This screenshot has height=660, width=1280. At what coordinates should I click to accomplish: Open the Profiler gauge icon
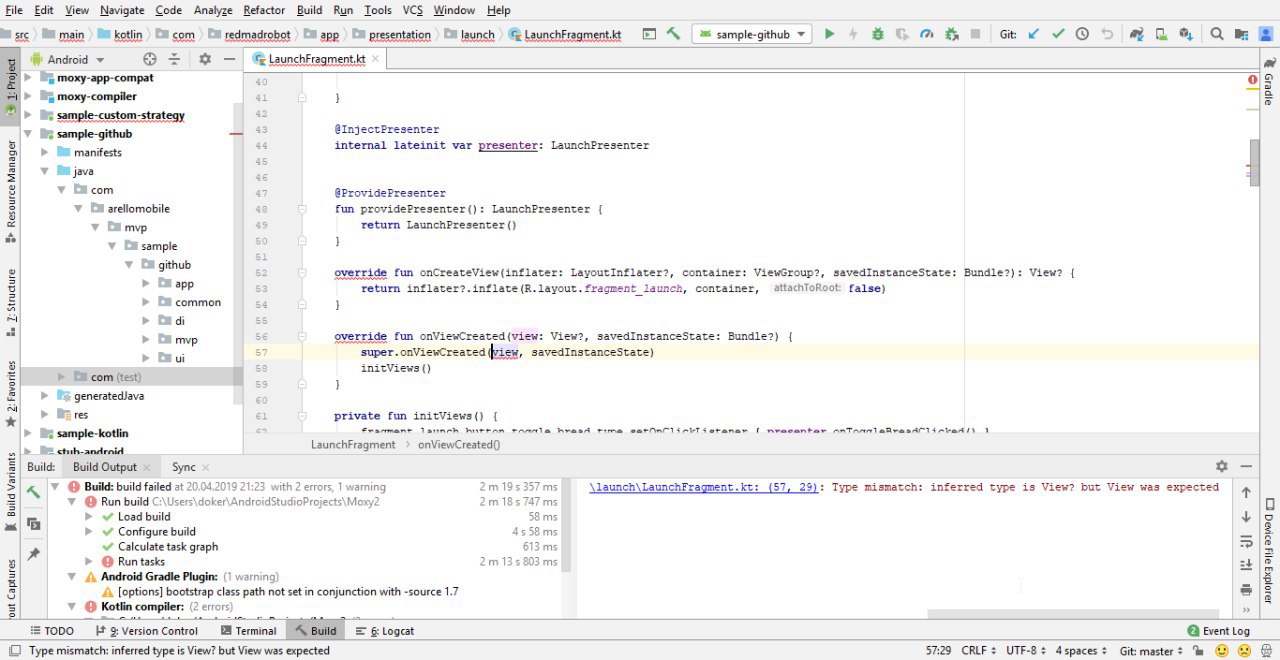pyautogui.click(x=926, y=34)
